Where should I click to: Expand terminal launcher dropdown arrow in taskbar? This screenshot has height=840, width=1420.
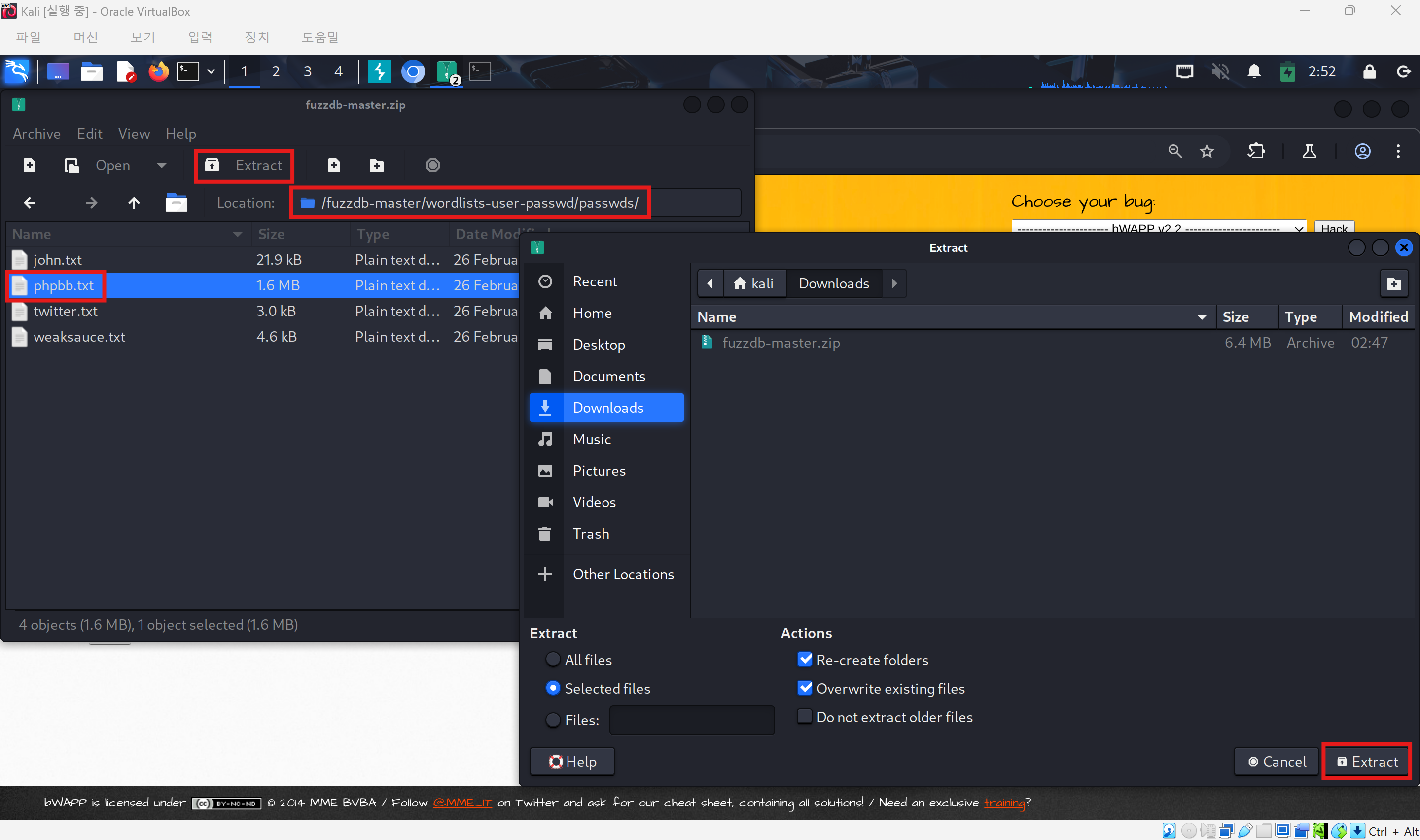coord(211,72)
